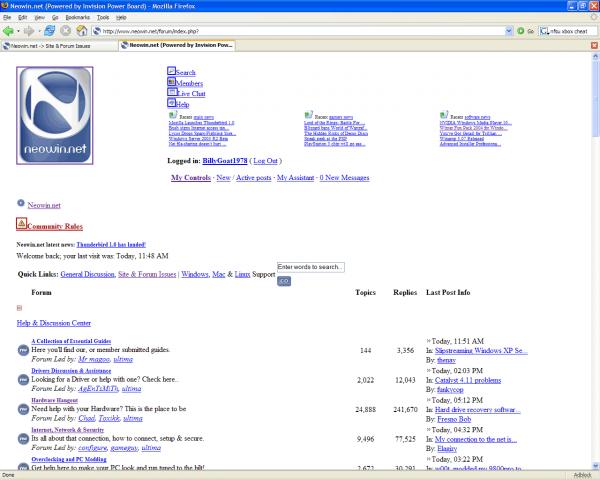
Task: Open the Go menu
Action: (x=55, y=17)
